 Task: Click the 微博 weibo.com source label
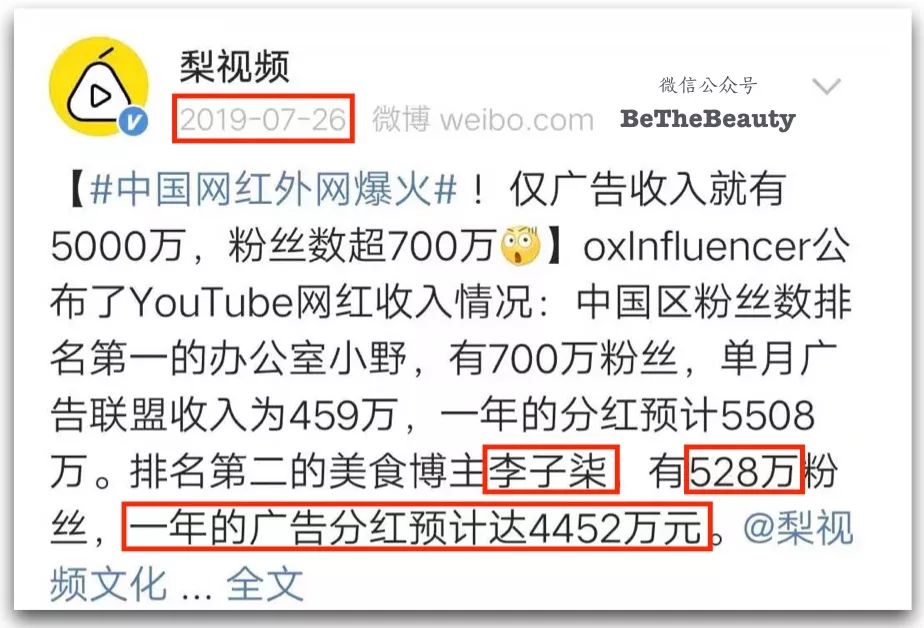click(483, 120)
